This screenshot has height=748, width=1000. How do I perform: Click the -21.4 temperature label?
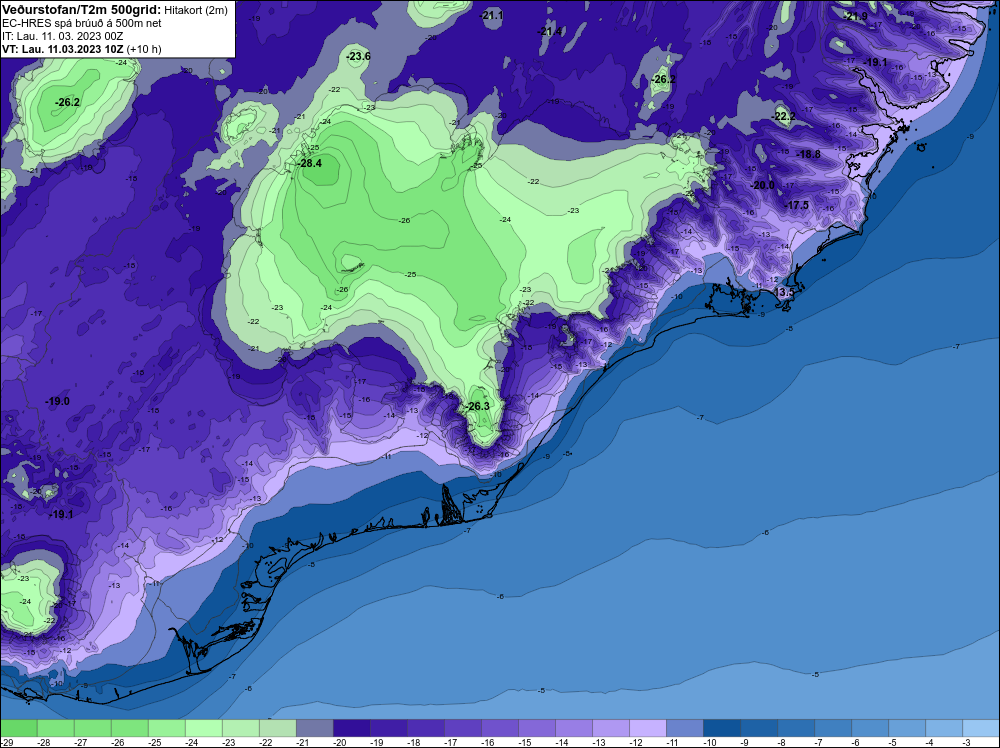(550, 31)
